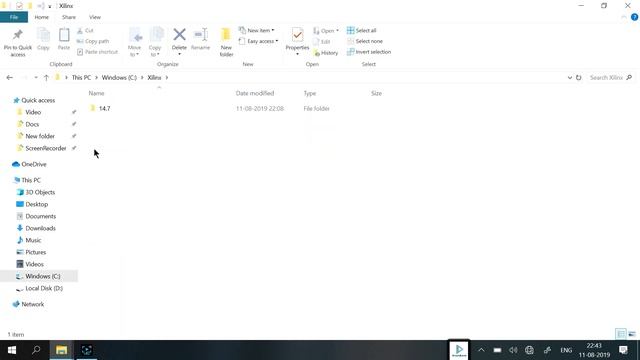Pin the folder to Quick access
The height and width of the screenshot is (360, 640).
pos(18,42)
